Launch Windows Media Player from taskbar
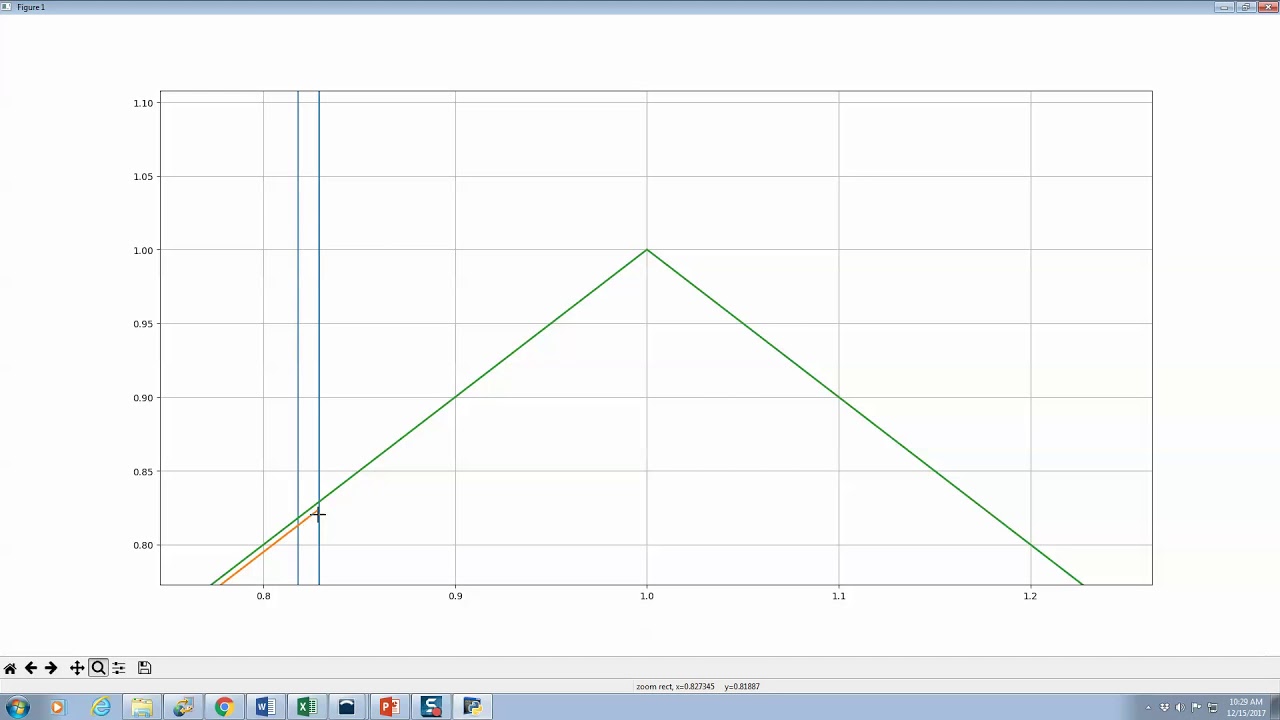The image size is (1280, 720). coord(57,708)
